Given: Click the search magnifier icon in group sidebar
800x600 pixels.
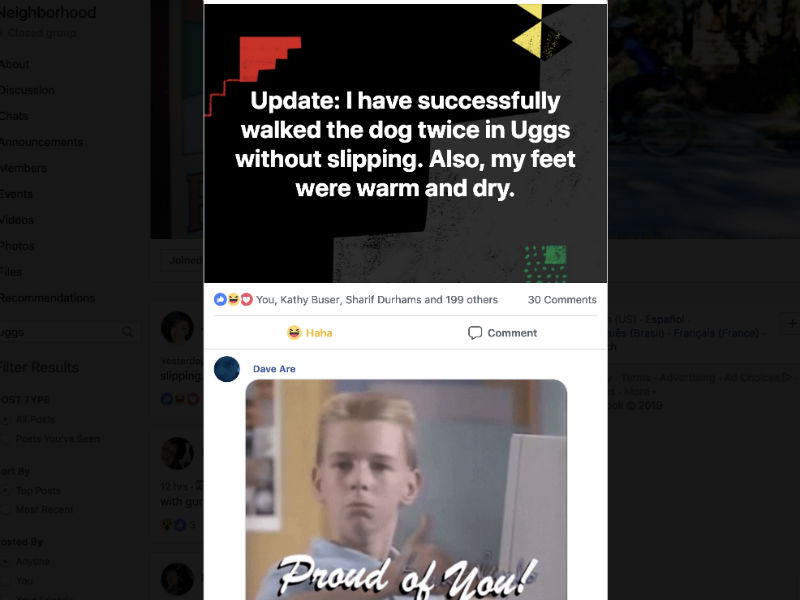Looking at the screenshot, I should pos(127,332).
